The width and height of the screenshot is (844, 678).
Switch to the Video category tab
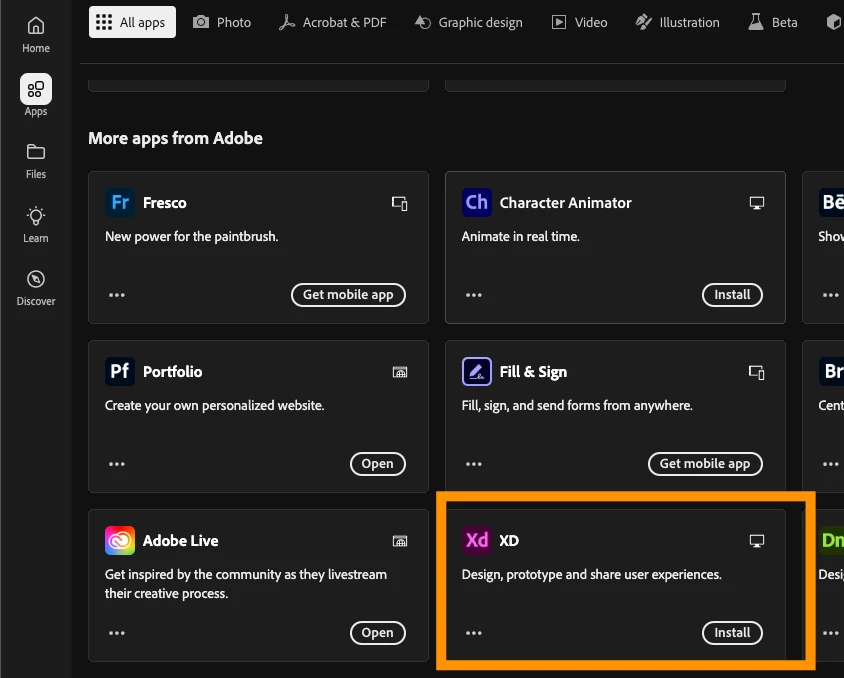(579, 22)
